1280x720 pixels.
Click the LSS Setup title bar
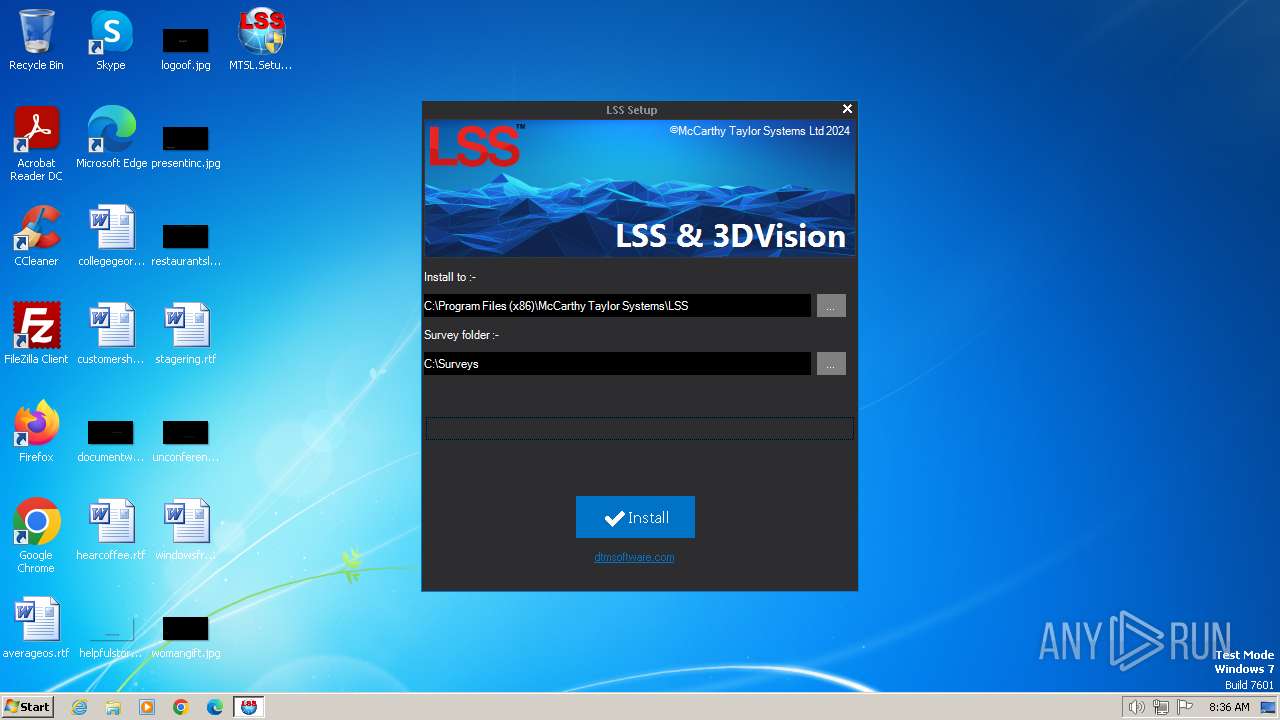[x=631, y=109]
